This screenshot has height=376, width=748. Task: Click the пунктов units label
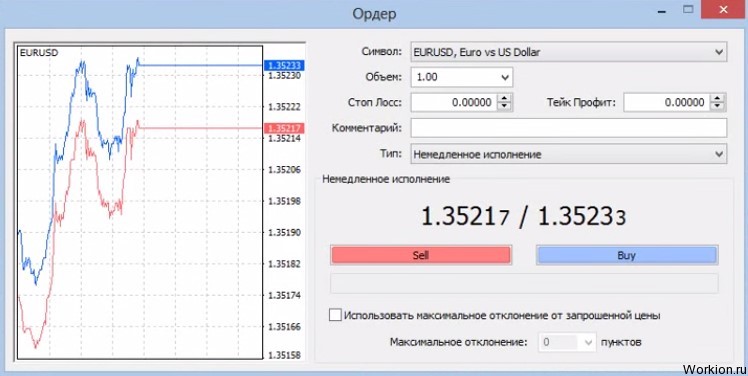coord(621,342)
